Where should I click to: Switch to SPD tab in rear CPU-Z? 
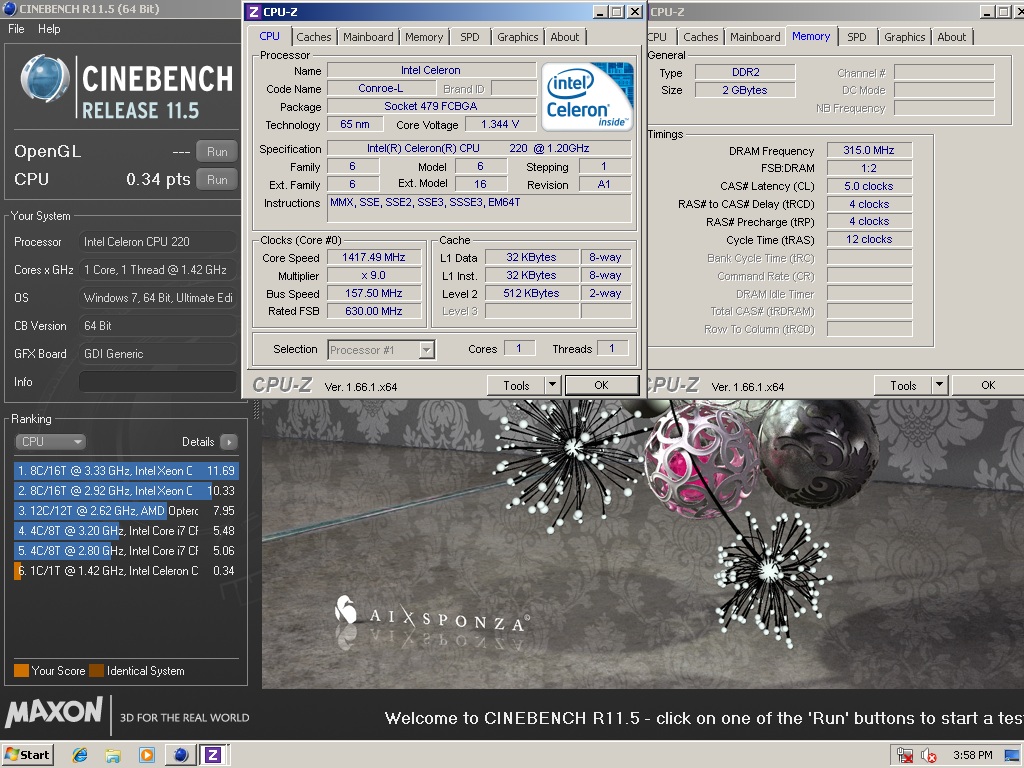[857, 37]
